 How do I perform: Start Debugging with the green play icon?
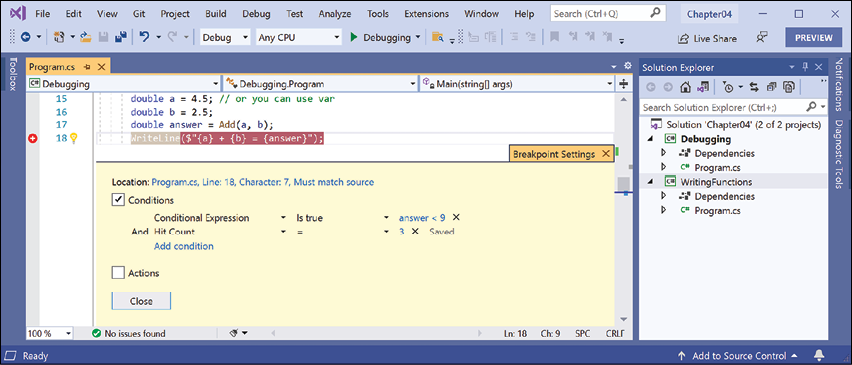click(354, 37)
